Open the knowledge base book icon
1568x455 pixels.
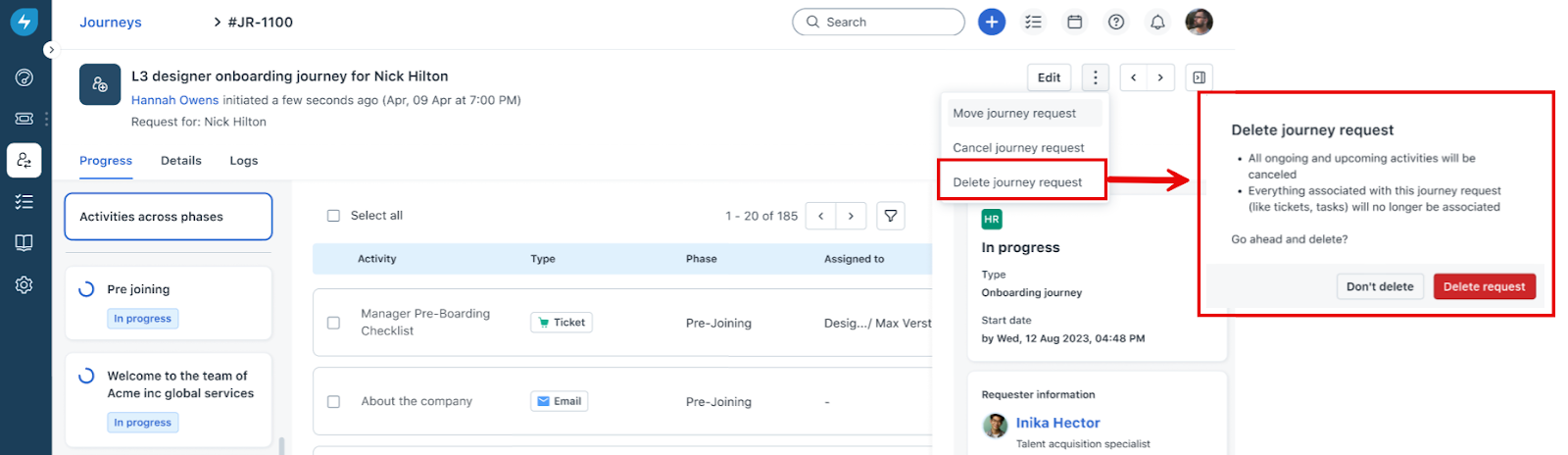click(24, 242)
